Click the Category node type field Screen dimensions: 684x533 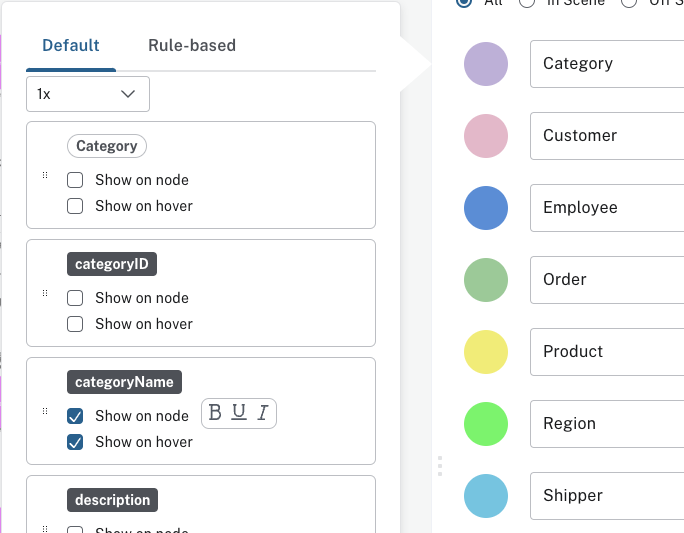tap(607, 64)
